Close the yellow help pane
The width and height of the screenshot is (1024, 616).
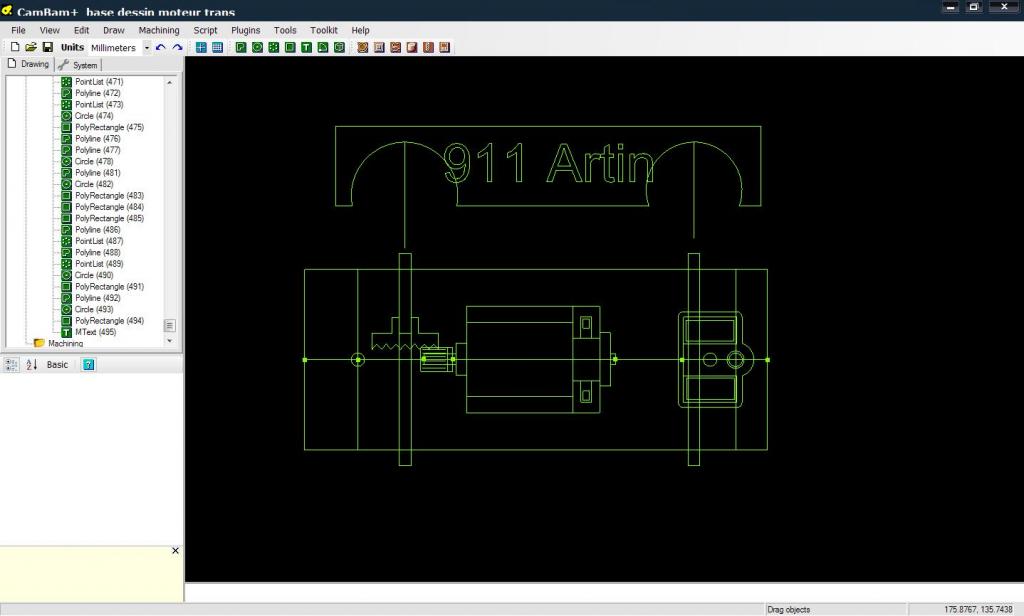pyautogui.click(x=175, y=551)
